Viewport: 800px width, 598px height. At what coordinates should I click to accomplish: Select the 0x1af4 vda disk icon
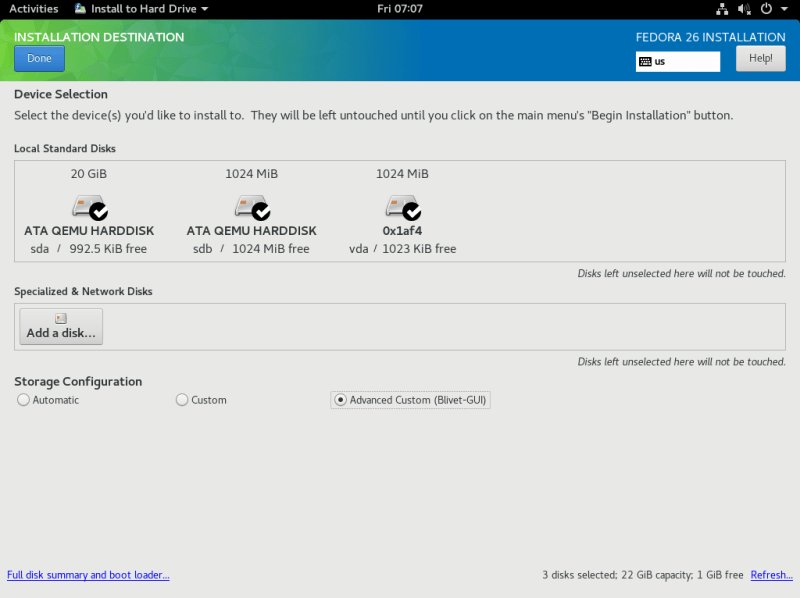402,208
